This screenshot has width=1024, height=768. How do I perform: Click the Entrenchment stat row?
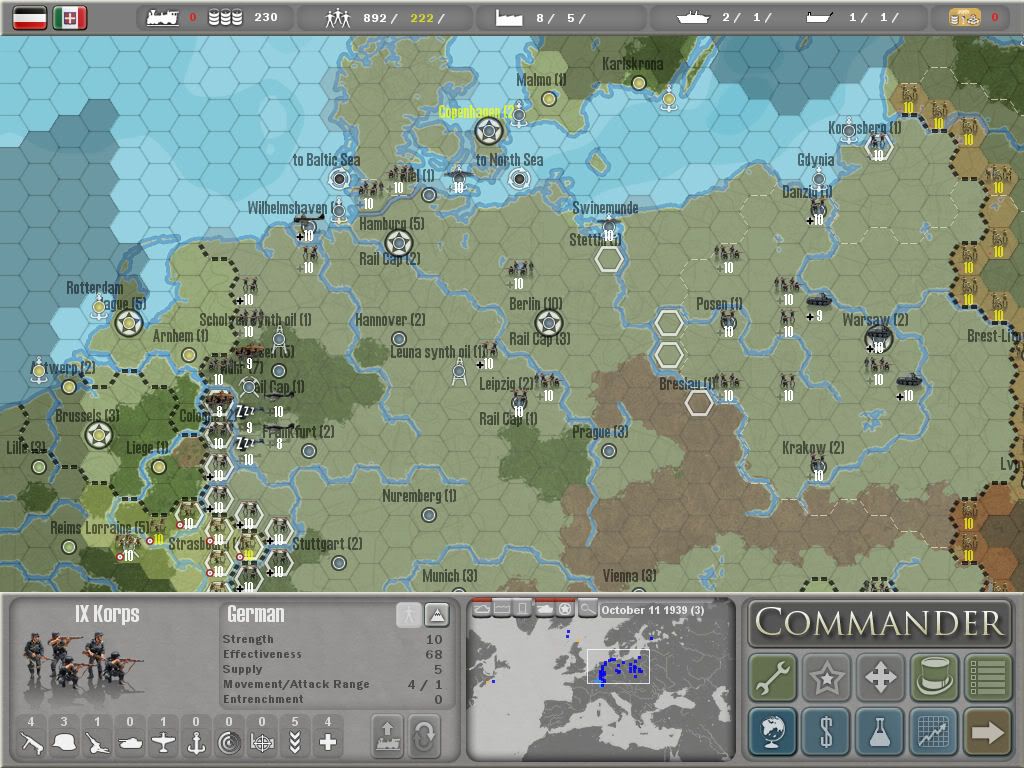tap(332, 699)
